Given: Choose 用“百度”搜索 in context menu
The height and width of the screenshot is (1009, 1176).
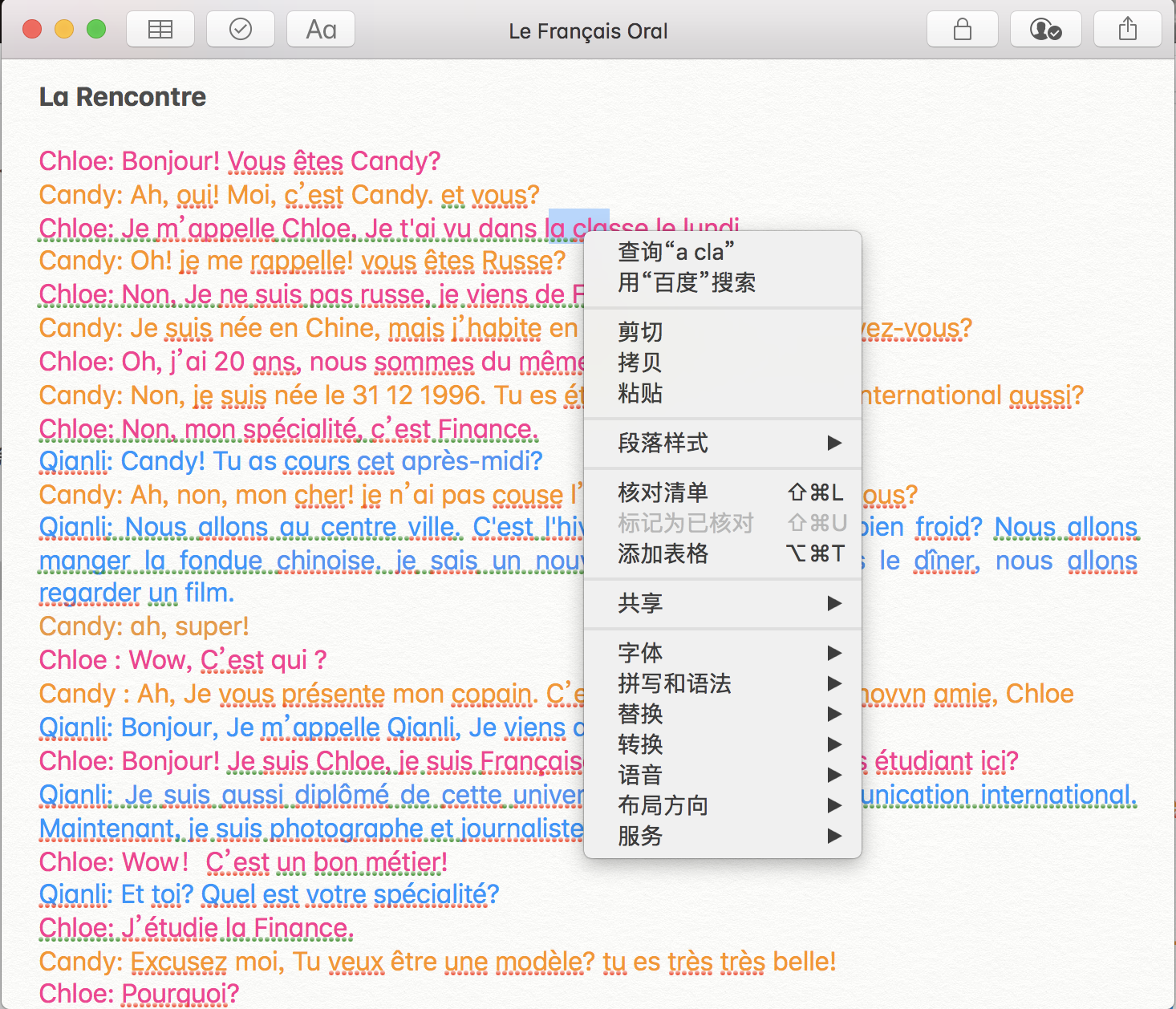Looking at the screenshot, I should 723,282.
